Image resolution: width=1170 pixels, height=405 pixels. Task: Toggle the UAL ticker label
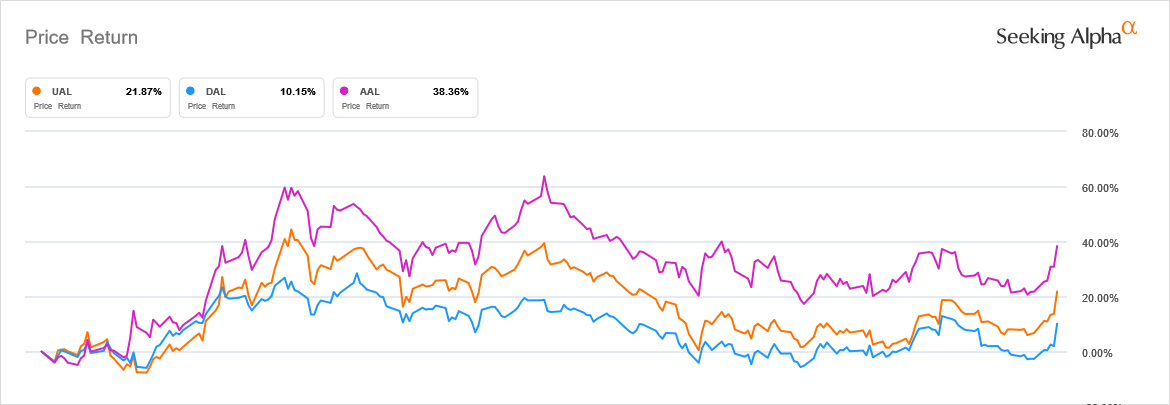pos(61,92)
